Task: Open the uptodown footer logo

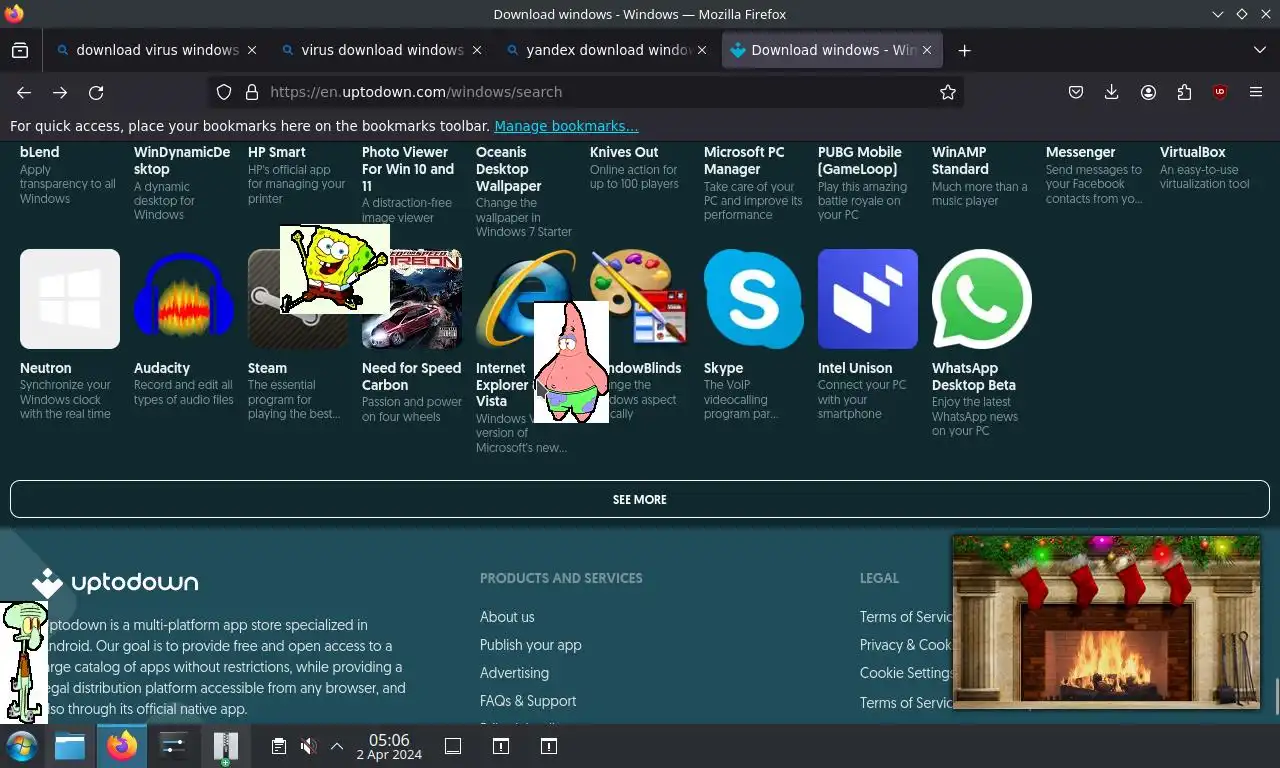Action: (115, 582)
